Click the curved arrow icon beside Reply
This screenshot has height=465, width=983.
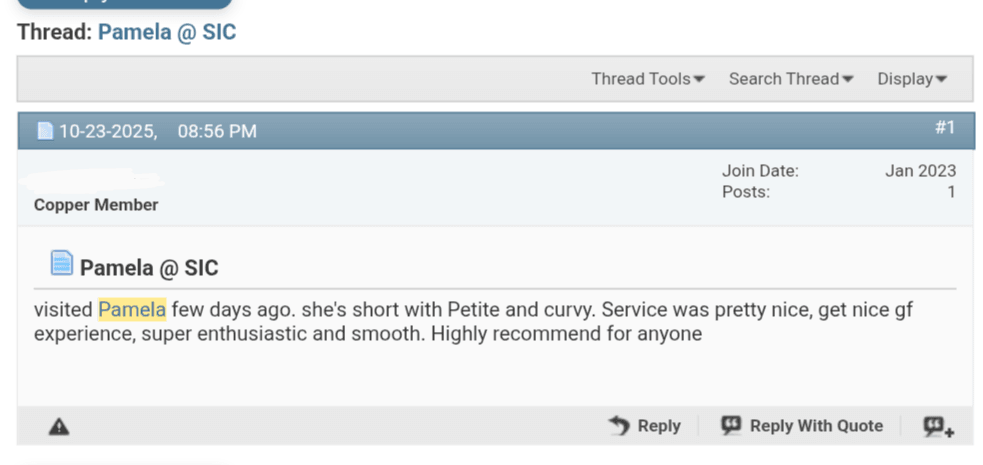619,426
